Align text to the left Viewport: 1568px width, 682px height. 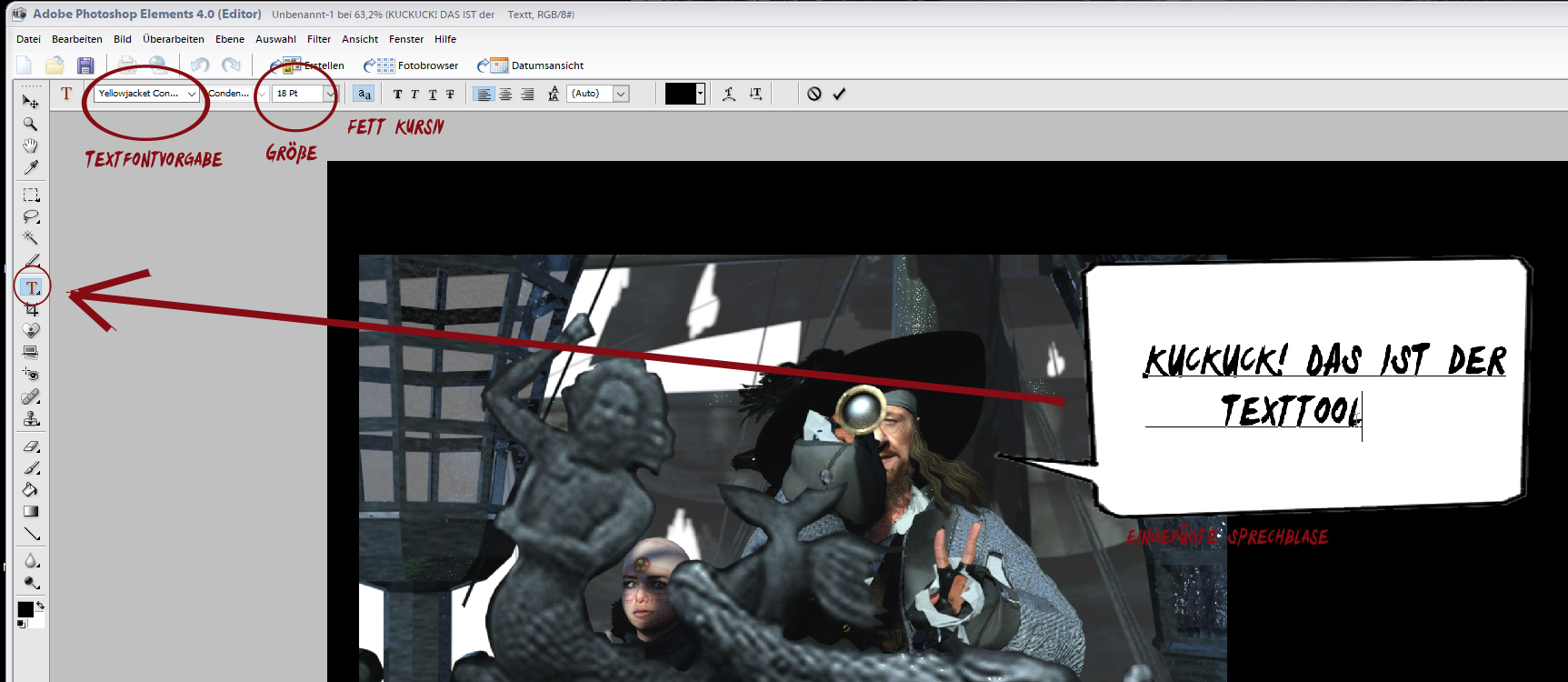pyautogui.click(x=484, y=94)
